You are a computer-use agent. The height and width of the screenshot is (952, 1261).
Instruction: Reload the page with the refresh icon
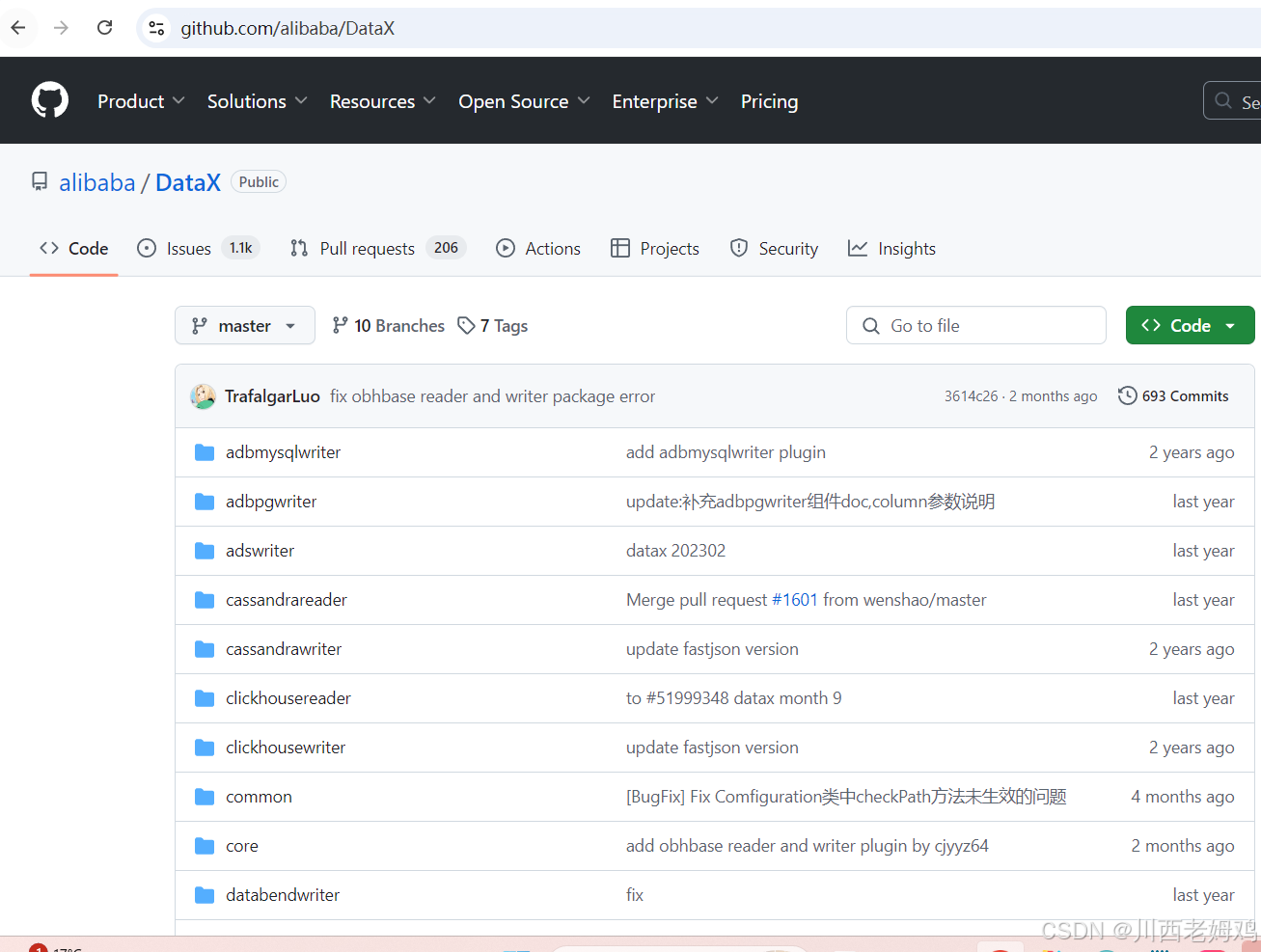(105, 28)
